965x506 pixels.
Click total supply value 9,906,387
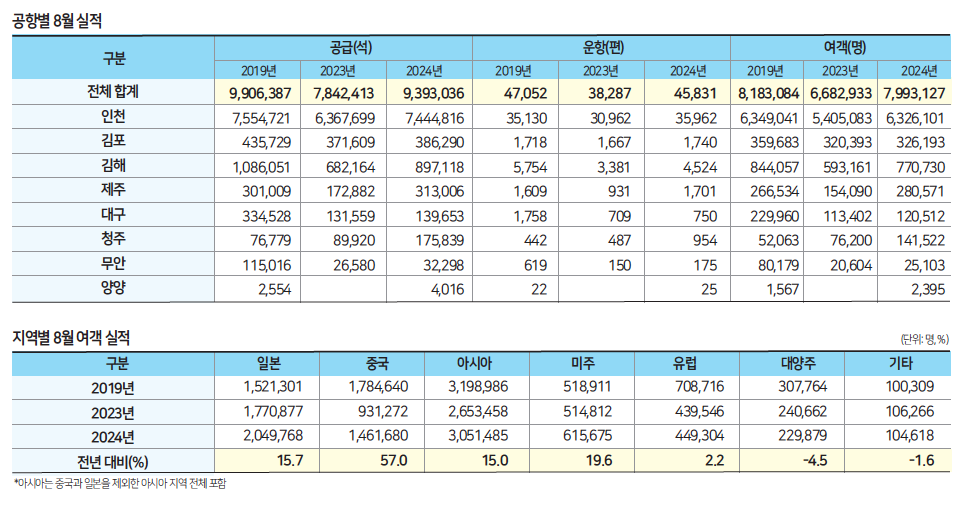(260, 94)
